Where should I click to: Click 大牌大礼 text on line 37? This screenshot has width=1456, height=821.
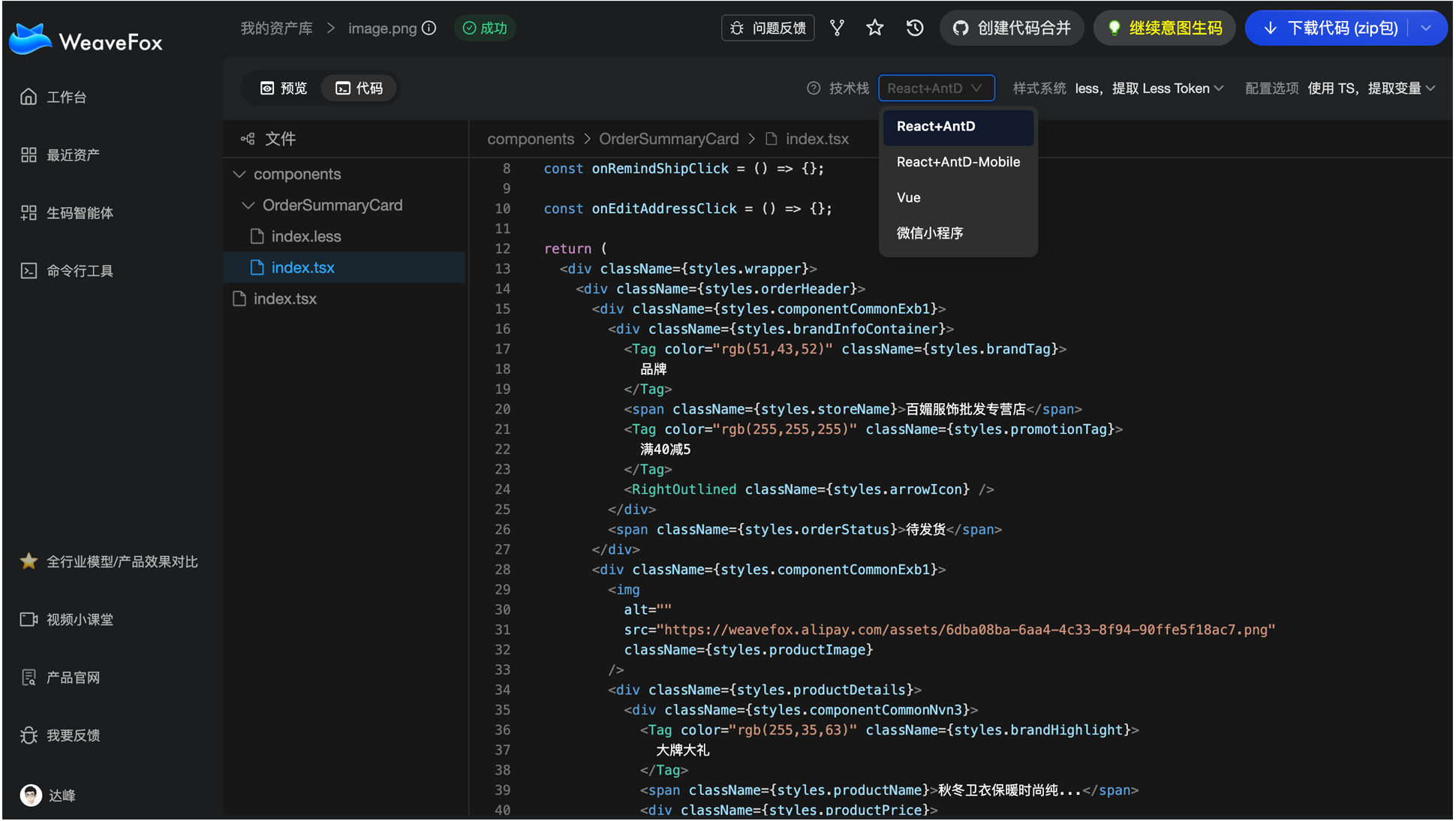(x=682, y=750)
